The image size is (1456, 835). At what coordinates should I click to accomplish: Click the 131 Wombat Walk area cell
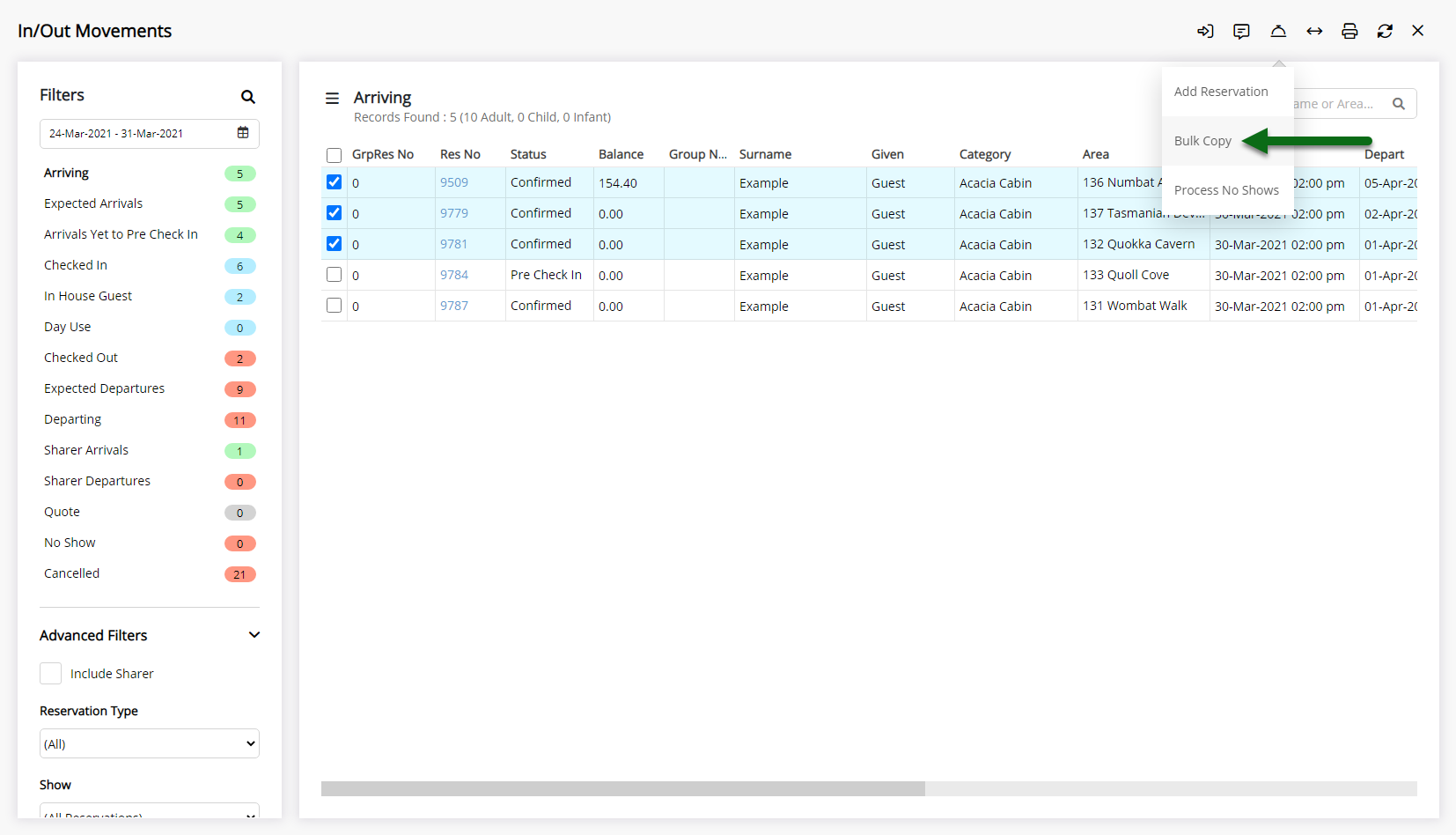(1143, 306)
